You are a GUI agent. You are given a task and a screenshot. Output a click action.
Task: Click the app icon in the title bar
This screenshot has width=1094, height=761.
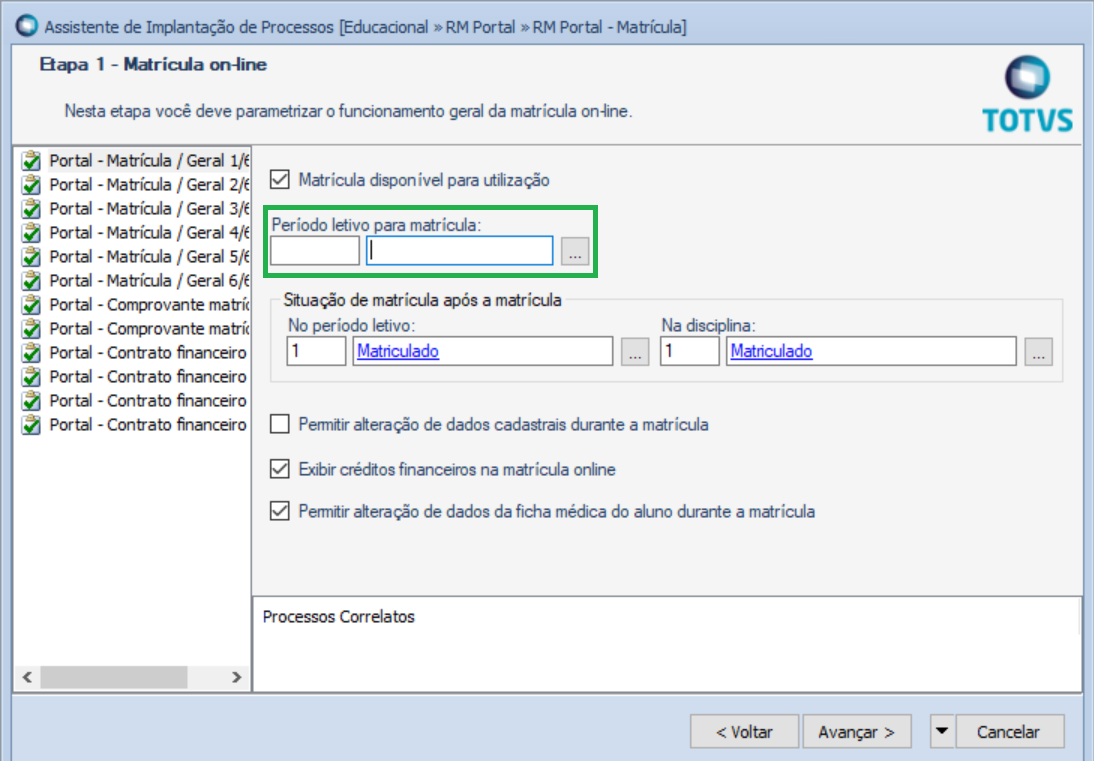(27, 27)
